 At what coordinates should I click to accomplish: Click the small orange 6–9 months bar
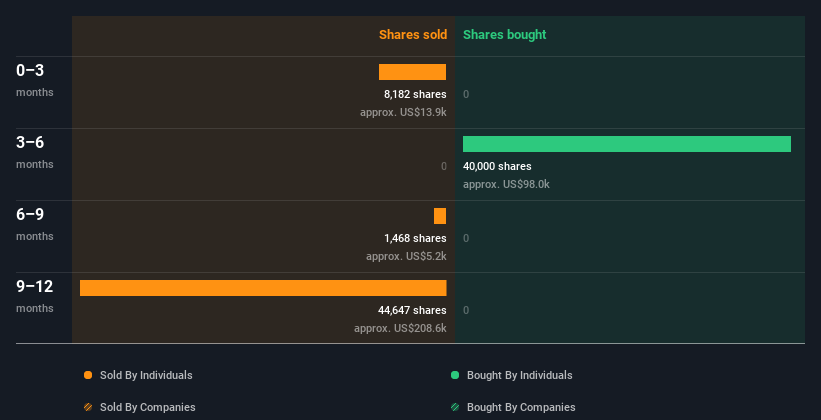click(440, 216)
